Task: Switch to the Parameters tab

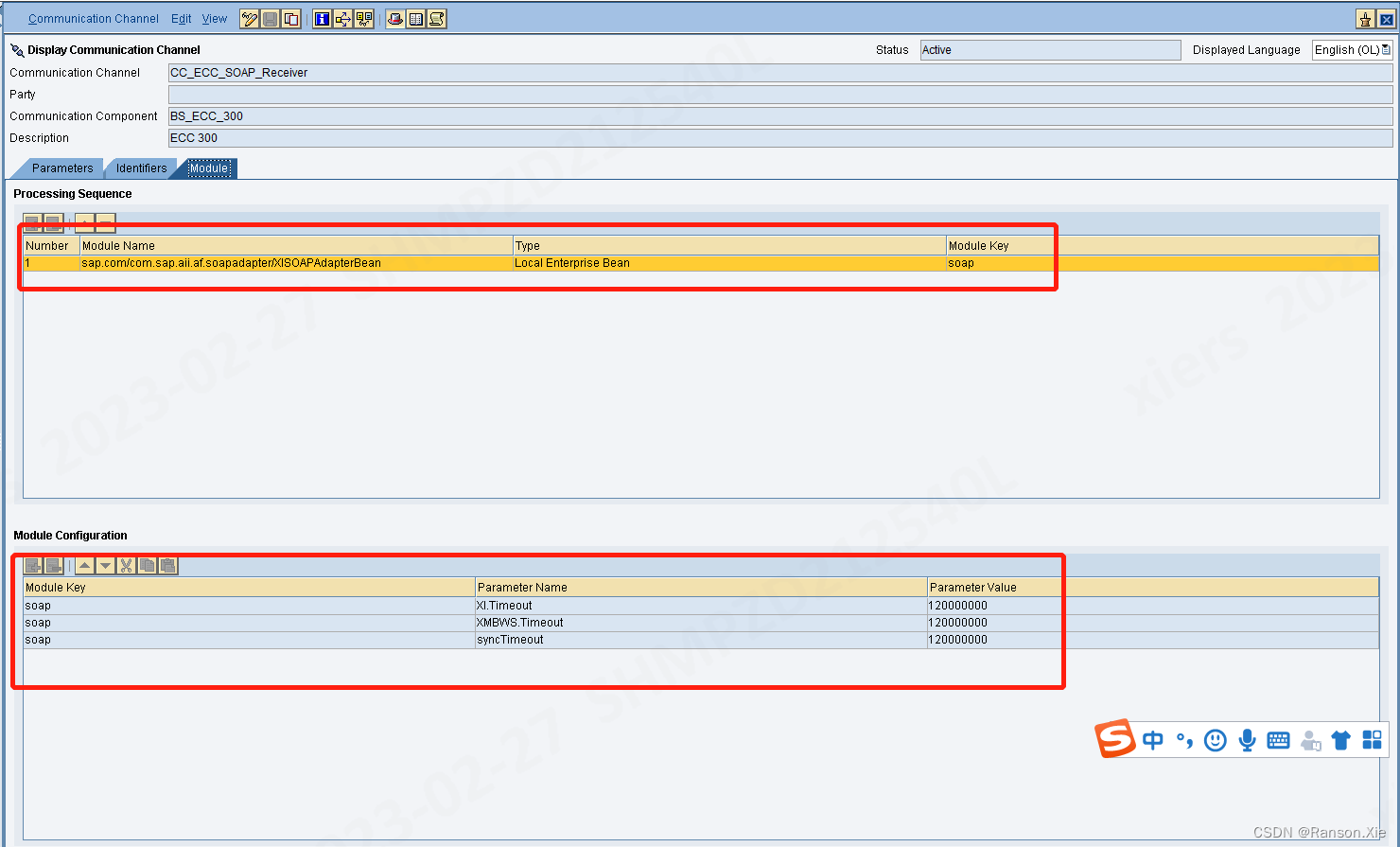Action: tap(62, 168)
